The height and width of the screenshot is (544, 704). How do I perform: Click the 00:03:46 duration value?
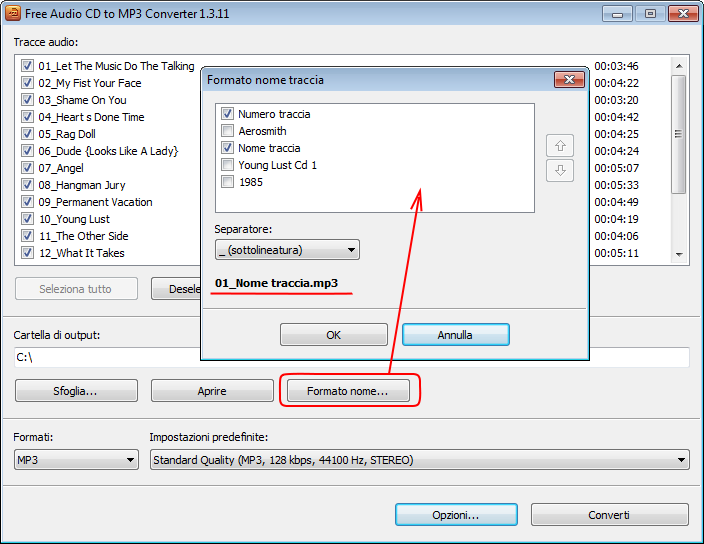pyautogui.click(x=616, y=66)
